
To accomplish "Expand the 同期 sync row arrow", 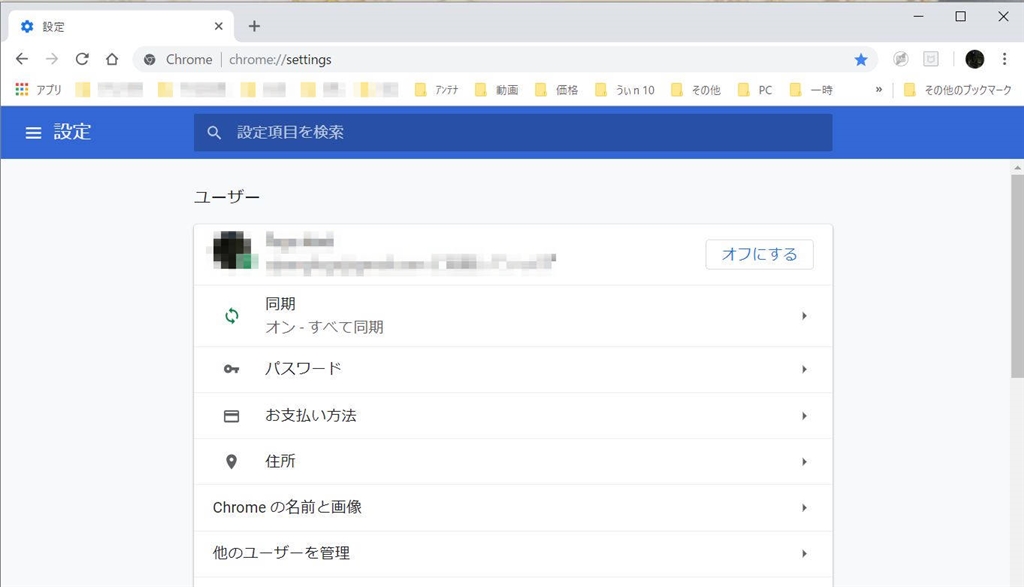I will click(804, 316).
